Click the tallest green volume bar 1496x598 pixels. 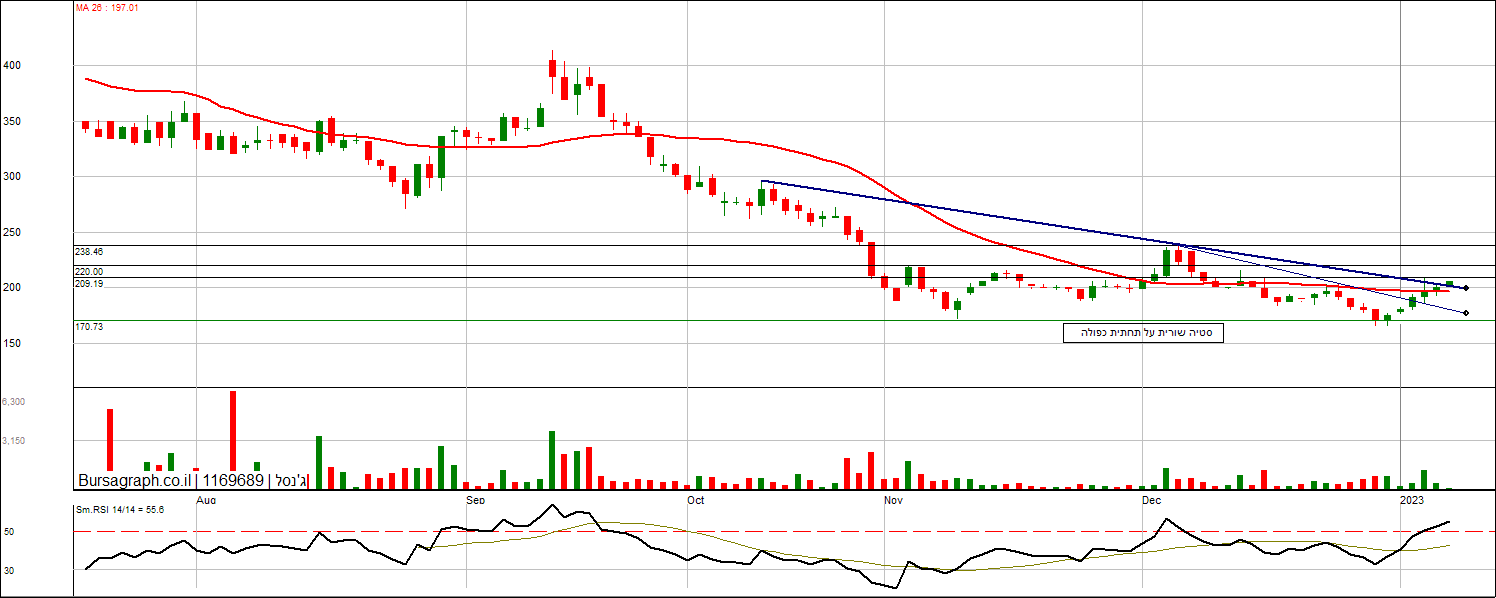pos(552,459)
